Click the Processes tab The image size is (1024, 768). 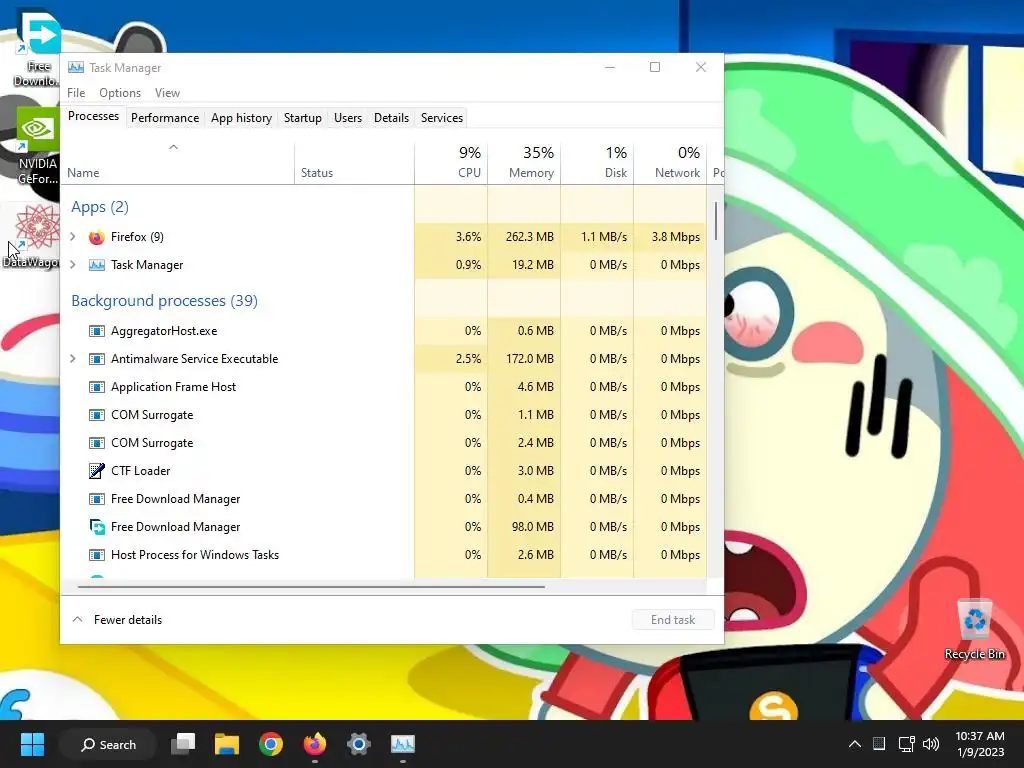93,116
